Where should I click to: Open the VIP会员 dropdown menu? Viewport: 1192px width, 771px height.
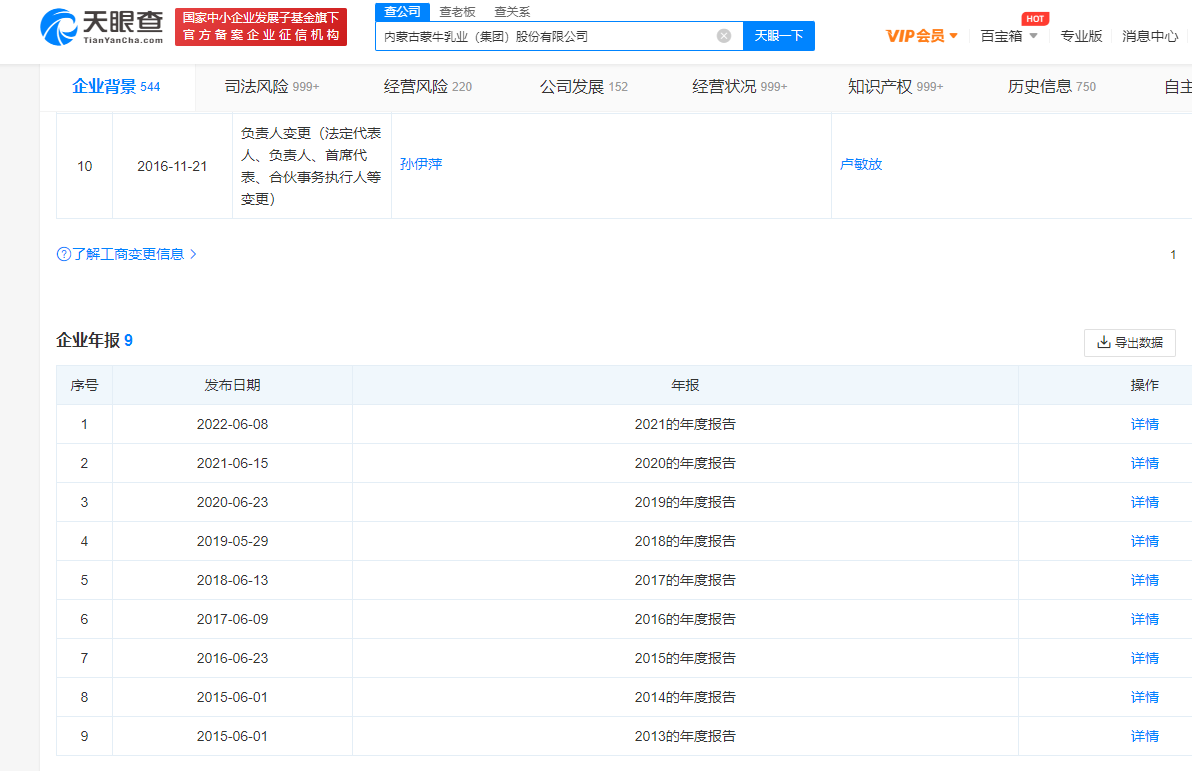(x=921, y=36)
